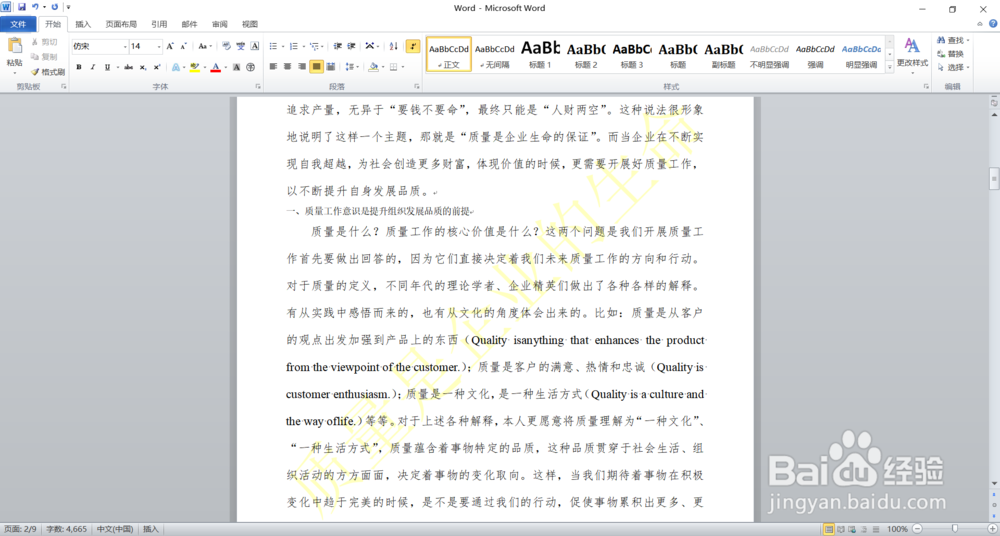Click the Paste (粘贴) icon
Image resolution: width=1000 pixels, height=536 pixels.
[14, 46]
